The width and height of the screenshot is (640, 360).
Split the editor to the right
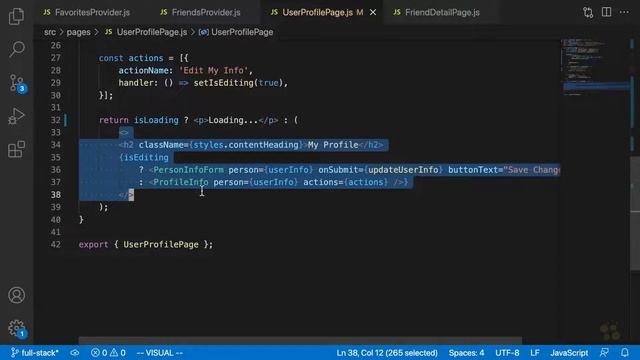[607, 12]
